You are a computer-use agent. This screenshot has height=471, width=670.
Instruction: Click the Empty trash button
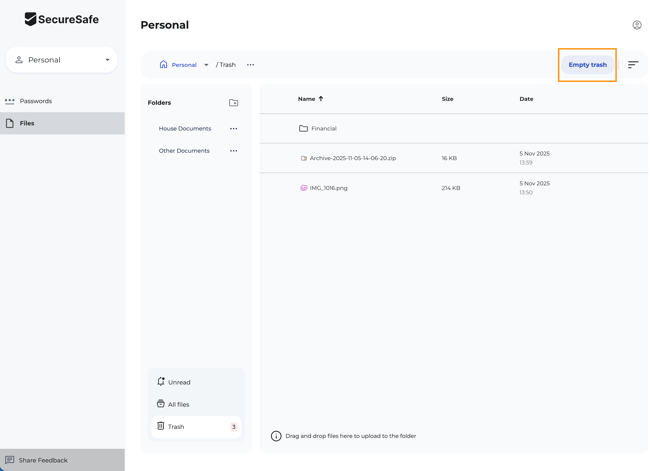tap(587, 65)
